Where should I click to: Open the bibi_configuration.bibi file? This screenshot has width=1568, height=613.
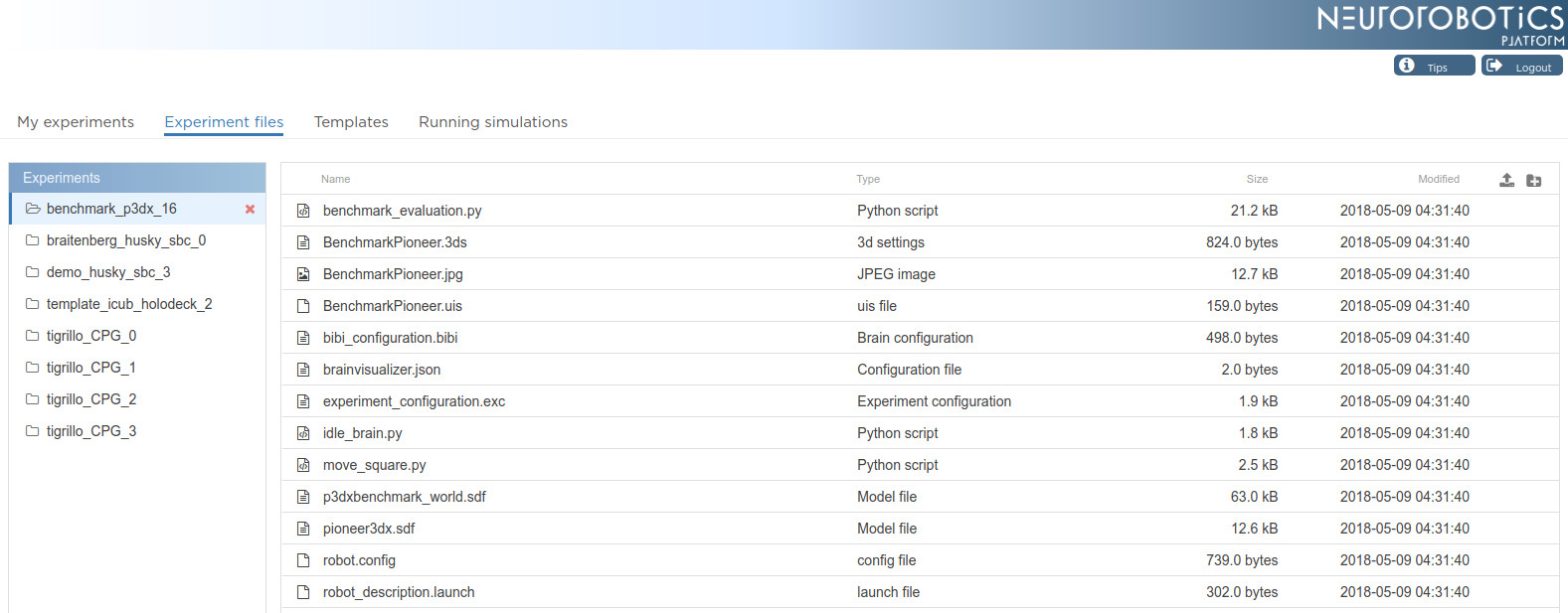390,338
